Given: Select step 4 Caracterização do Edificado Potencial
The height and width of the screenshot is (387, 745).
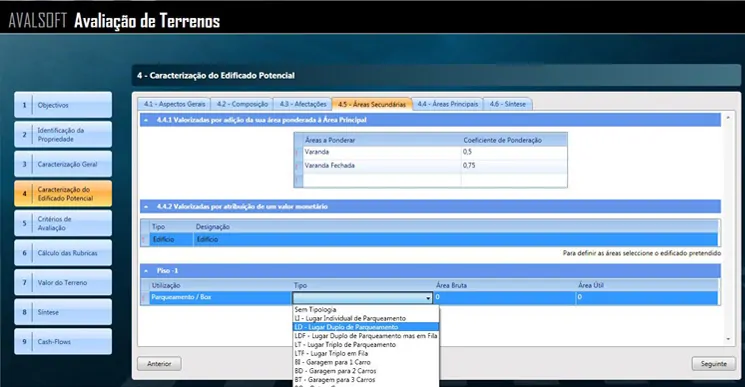Looking at the screenshot, I should pos(63,193).
